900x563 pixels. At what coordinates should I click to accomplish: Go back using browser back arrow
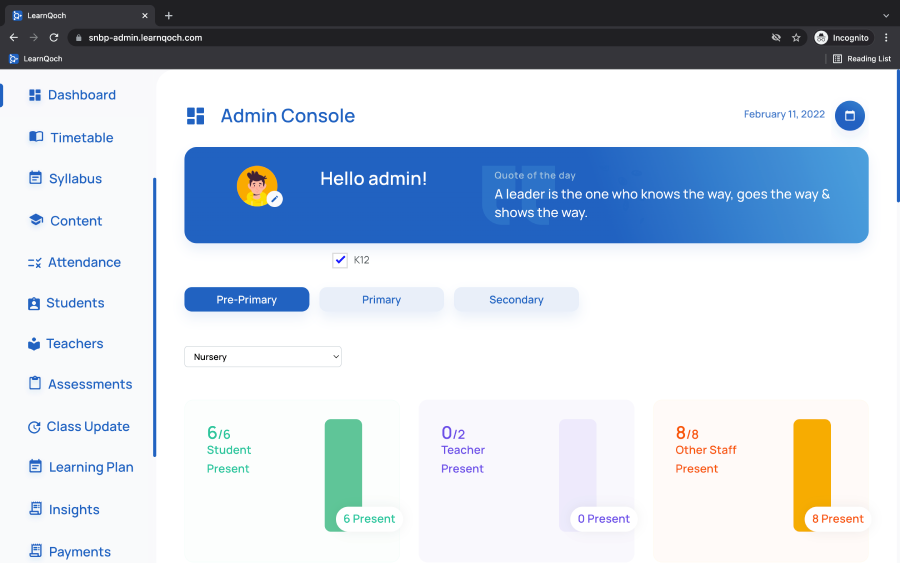[14, 37]
